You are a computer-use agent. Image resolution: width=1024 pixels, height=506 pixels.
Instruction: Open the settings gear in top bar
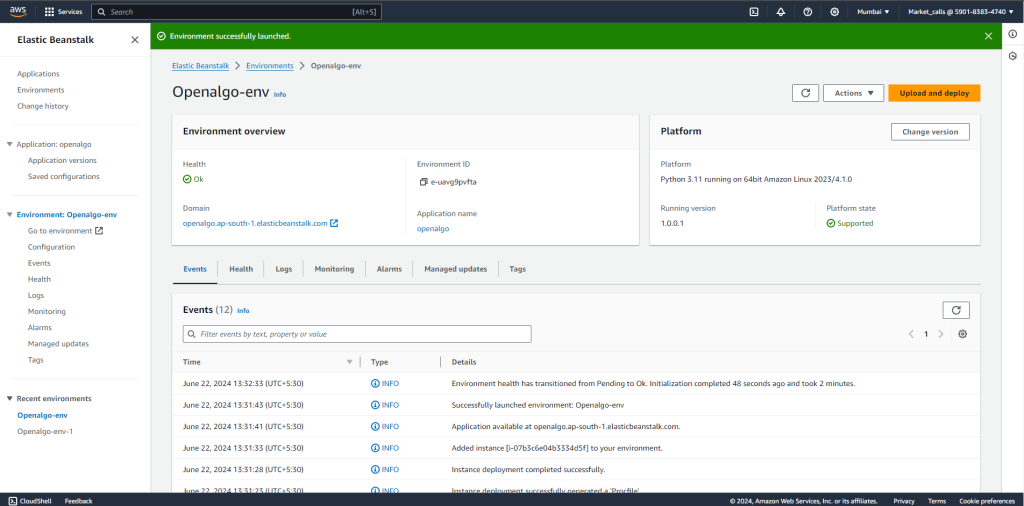(x=834, y=12)
